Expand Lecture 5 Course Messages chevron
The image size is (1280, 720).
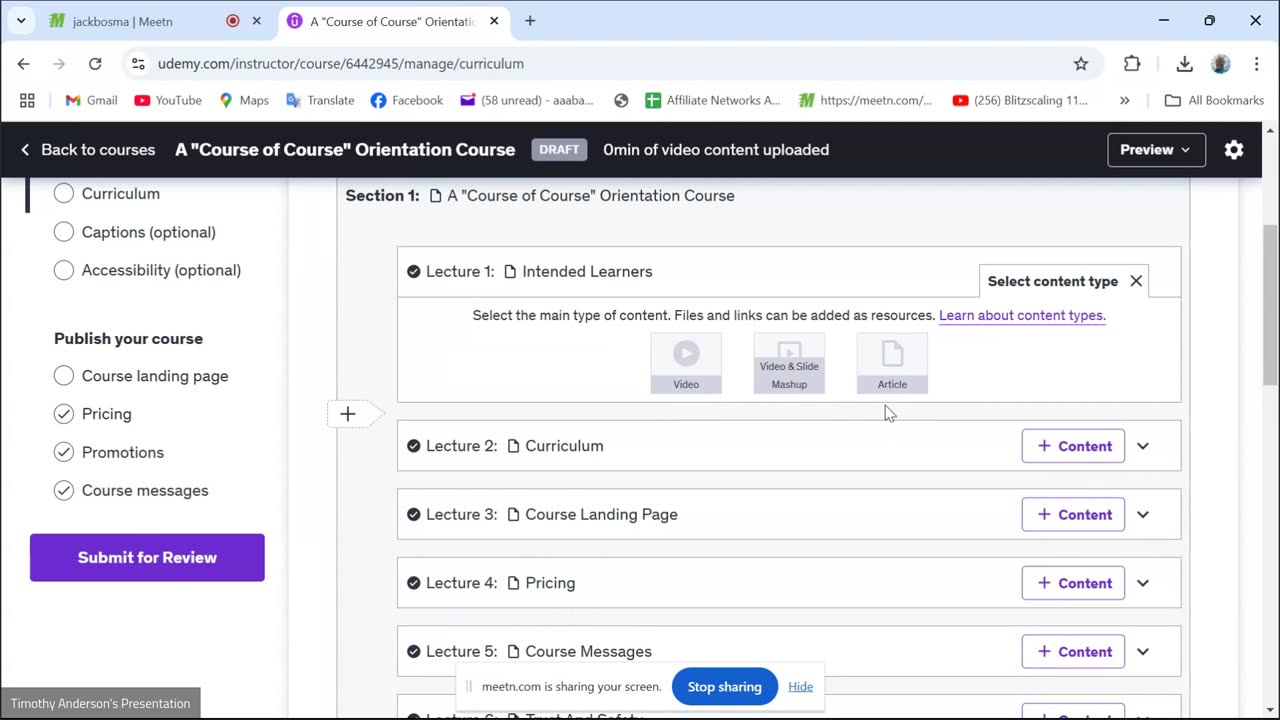tap(1143, 652)
